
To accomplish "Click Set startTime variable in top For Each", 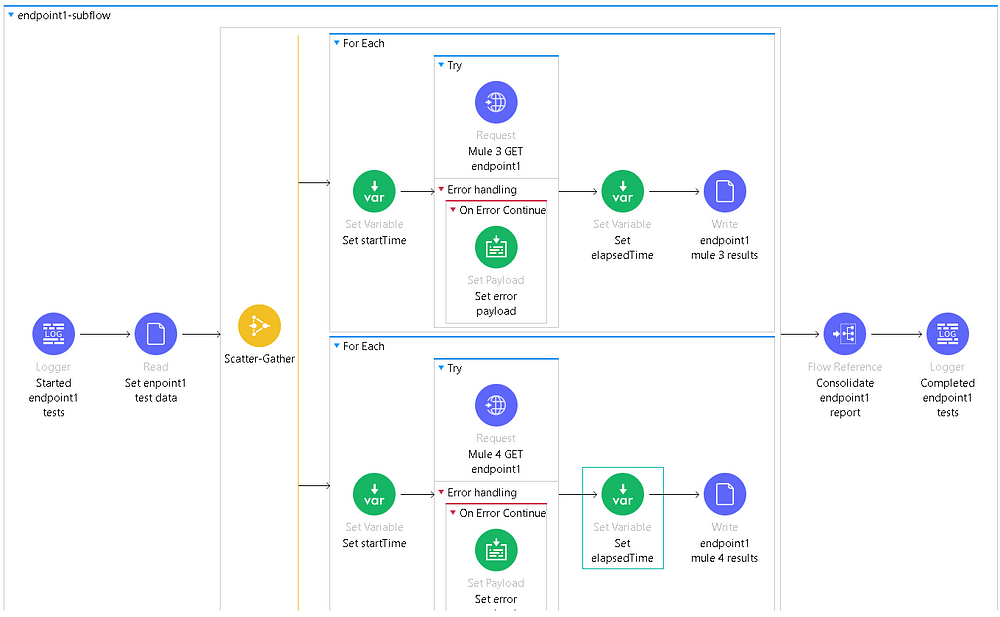I will point(374,191).
